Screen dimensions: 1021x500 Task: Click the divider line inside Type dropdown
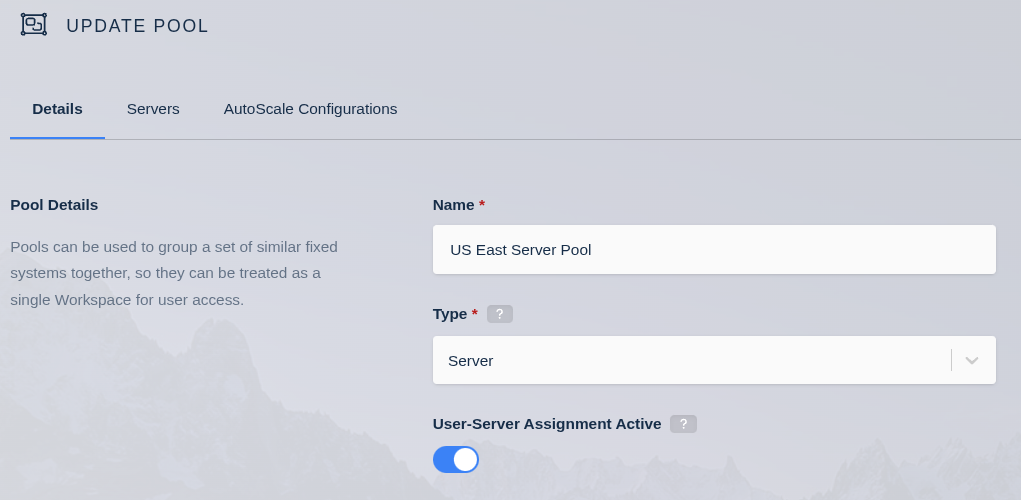click(x=951, y=360)
